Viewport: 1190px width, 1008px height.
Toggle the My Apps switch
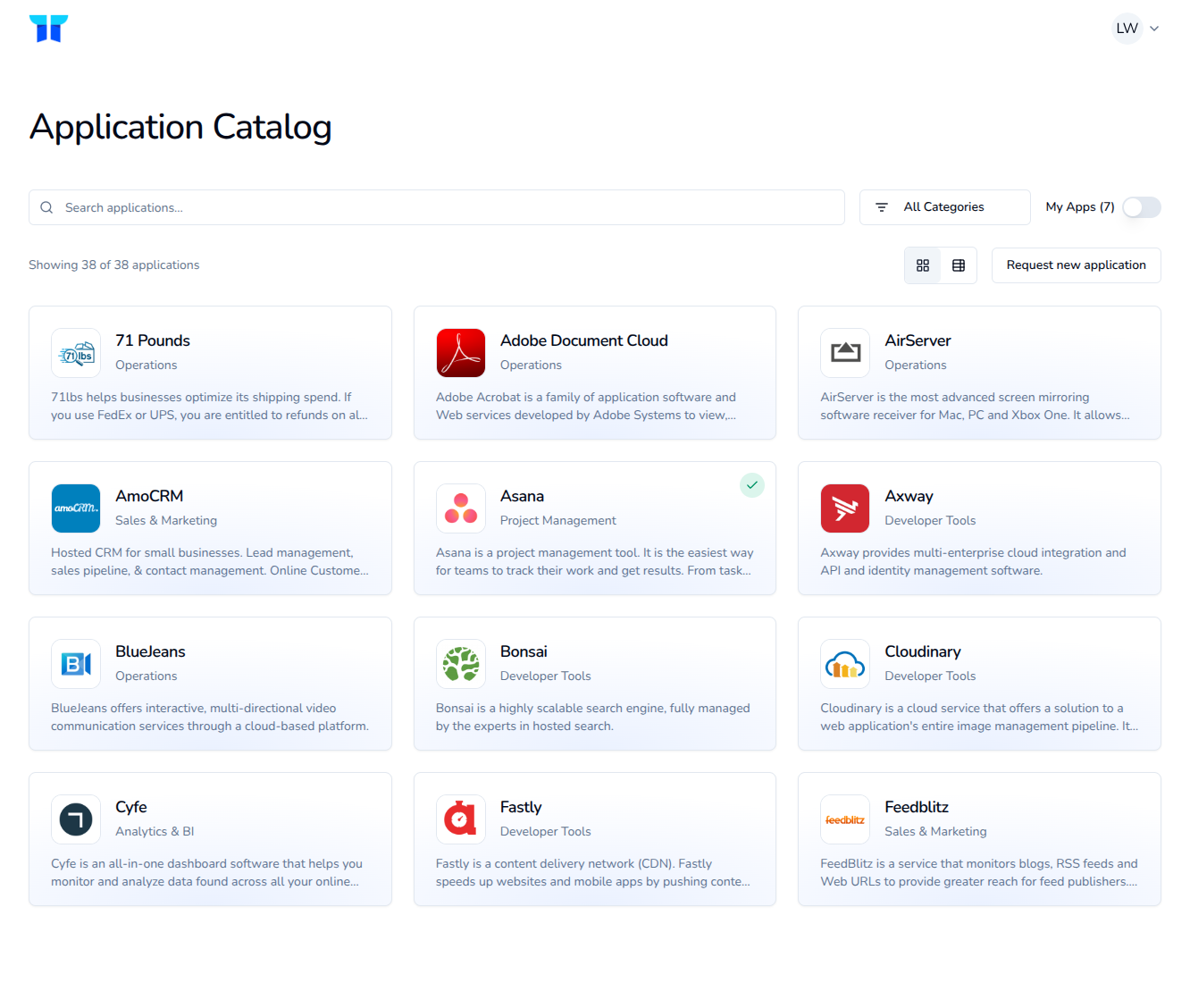click(1142, 207)
